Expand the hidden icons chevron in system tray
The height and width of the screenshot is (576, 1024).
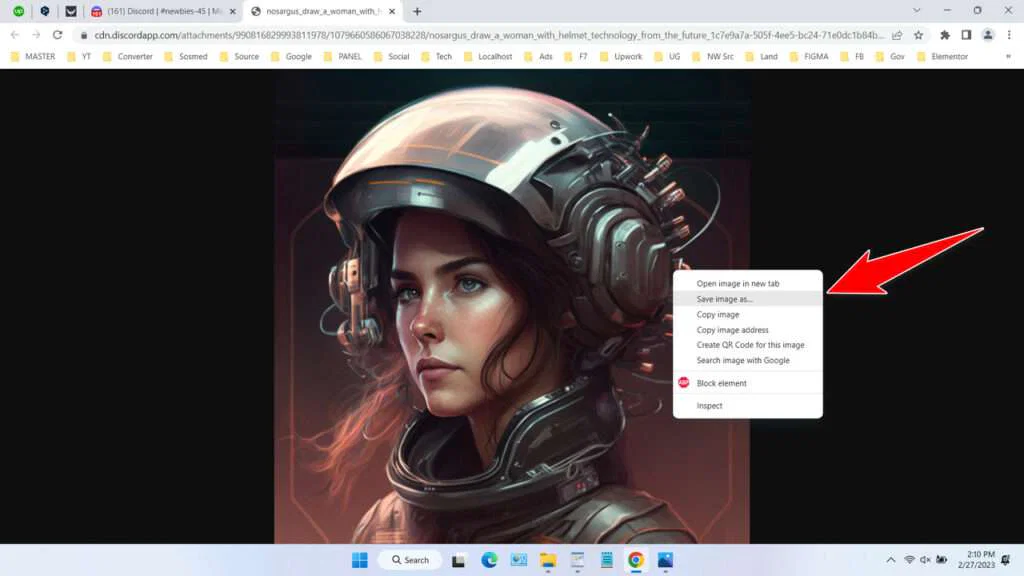point(890,560)
